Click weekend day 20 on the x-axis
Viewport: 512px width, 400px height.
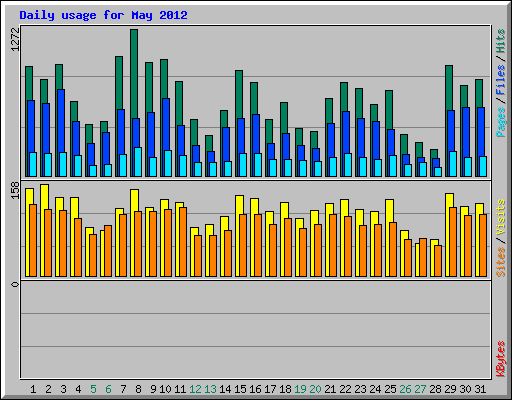click(x=315, y=389)
